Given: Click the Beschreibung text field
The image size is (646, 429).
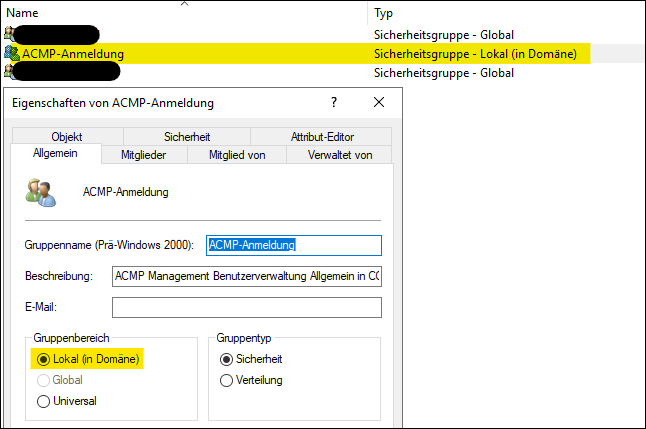Looking at the screenshot, I should [x=246, y=276].
